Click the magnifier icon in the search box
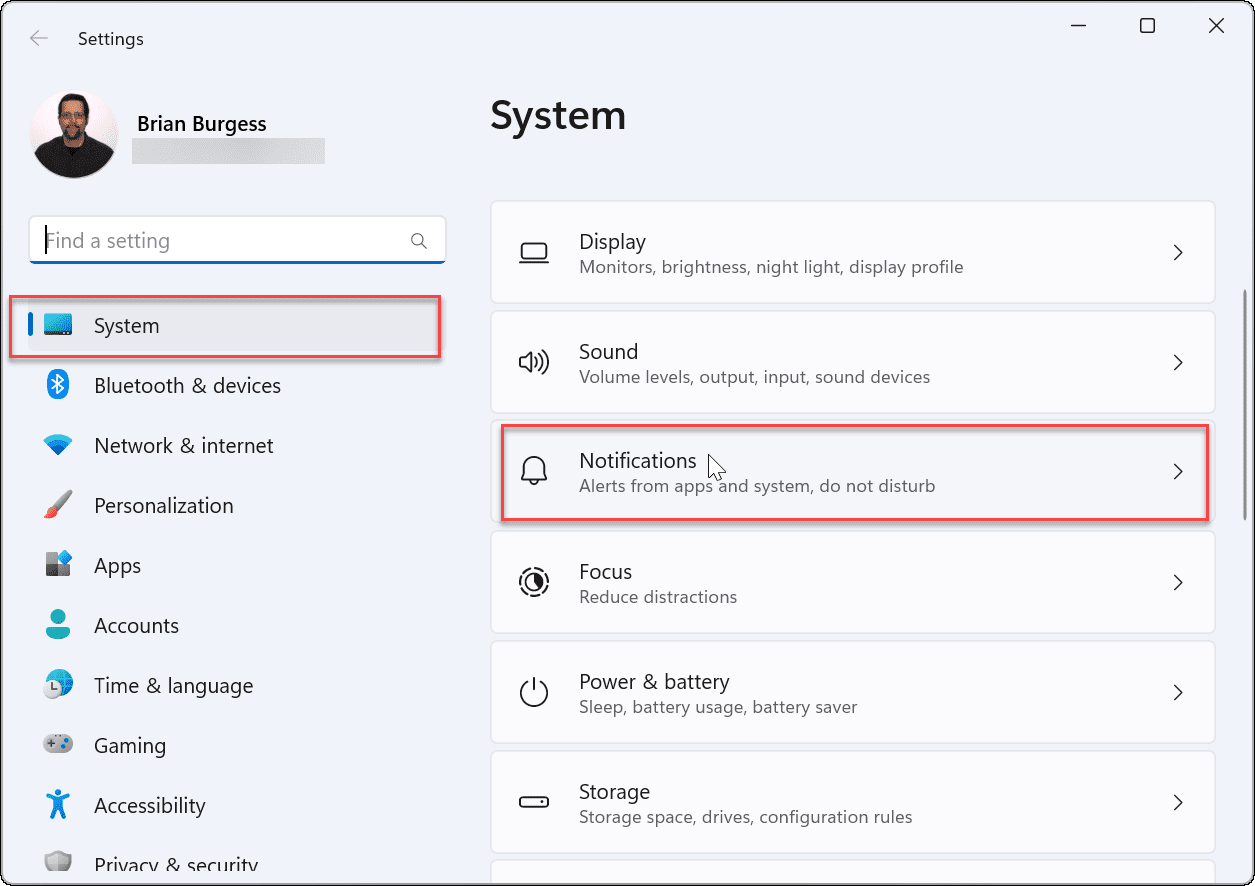 point(419,240)
